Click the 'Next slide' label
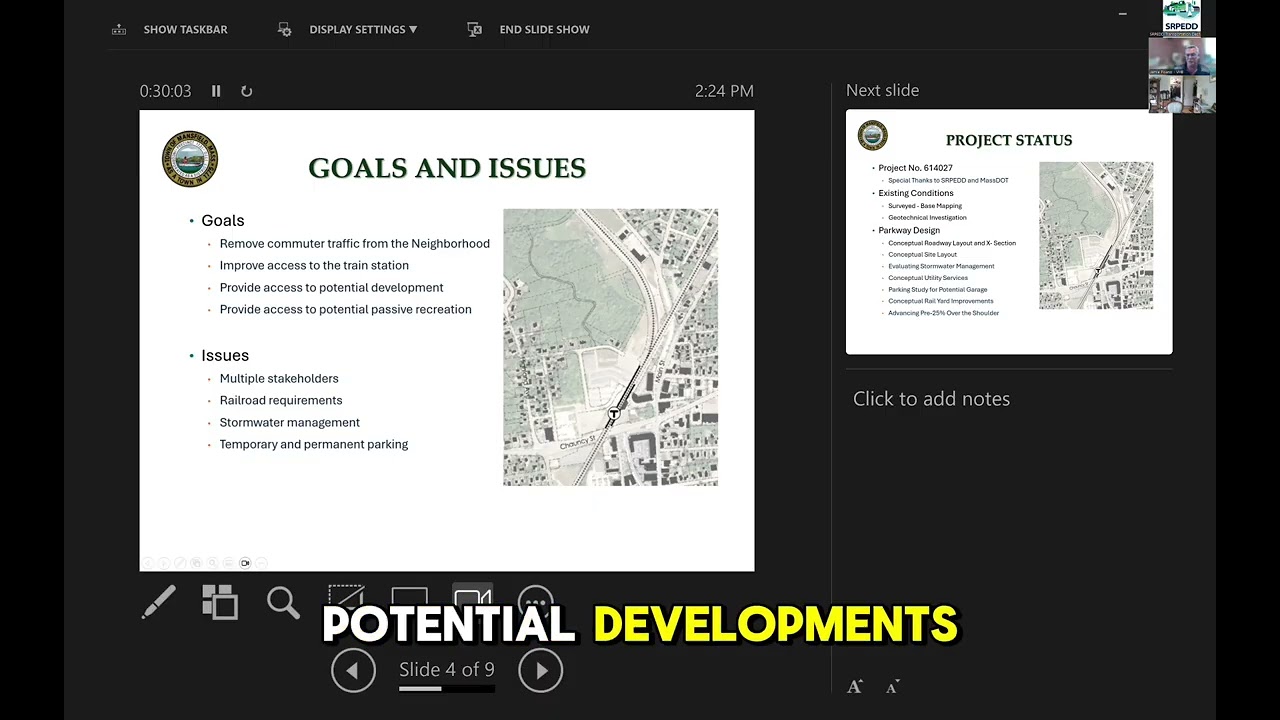This screenshot has width=1280, height=720. pos(882,91)
